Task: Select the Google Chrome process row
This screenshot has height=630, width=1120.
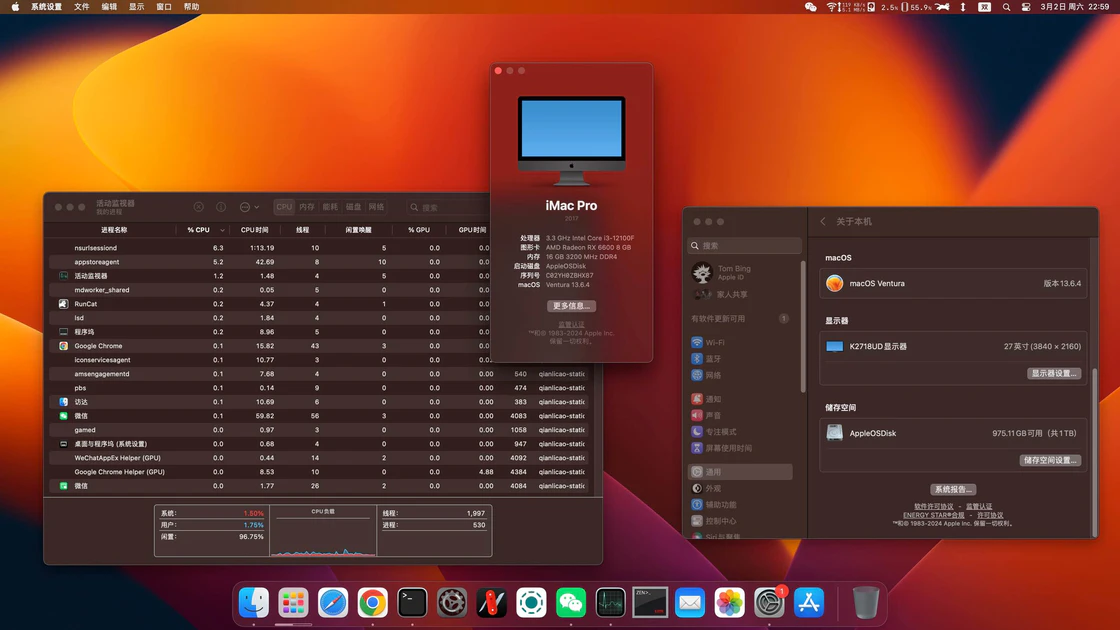Action: pos(98,346)
